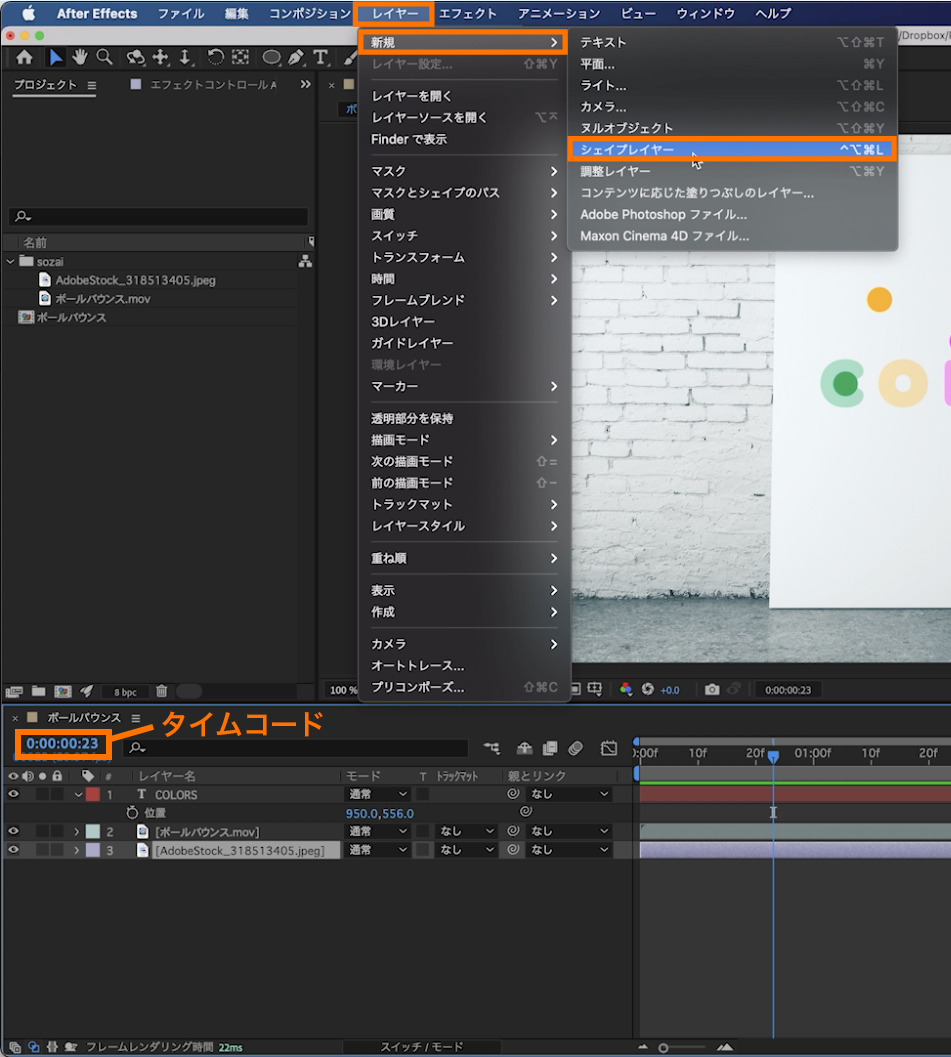The height and width of the screenshot is (1057, 951).
Task: Choose シェイプレイヤー from the 新規 submenu
Action: tap(733, 150)
